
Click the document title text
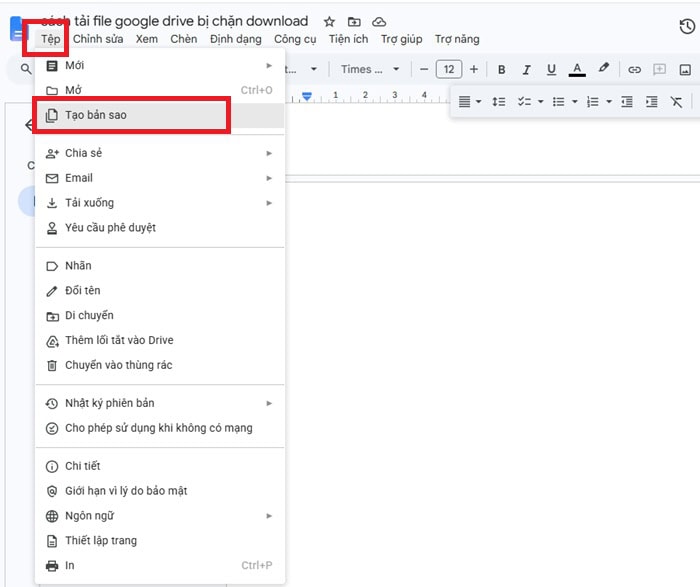click(x=175, y=21)
